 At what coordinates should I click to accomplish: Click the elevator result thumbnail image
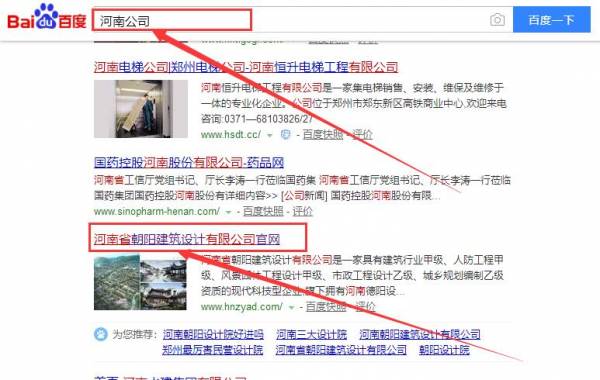(x=141, y=109)
